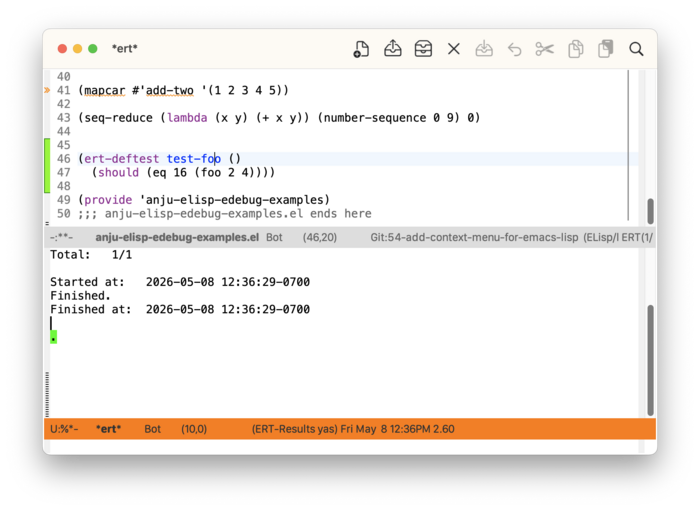Click the green diff indicator beside line 46
This screenshot has width=700, height=511.
coord(47,165)
